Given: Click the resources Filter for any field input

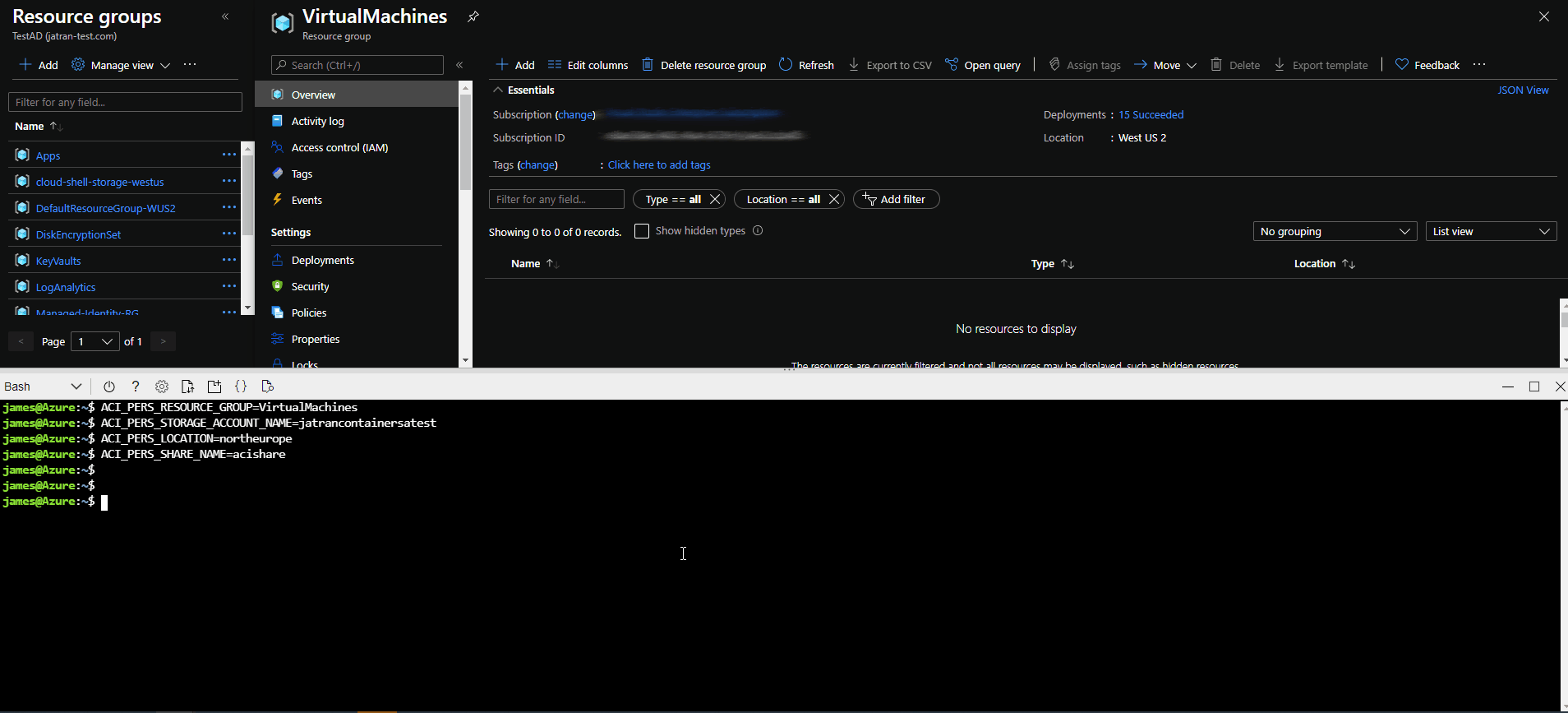Looking at the screenshot, I should click(x=556, y=199).
